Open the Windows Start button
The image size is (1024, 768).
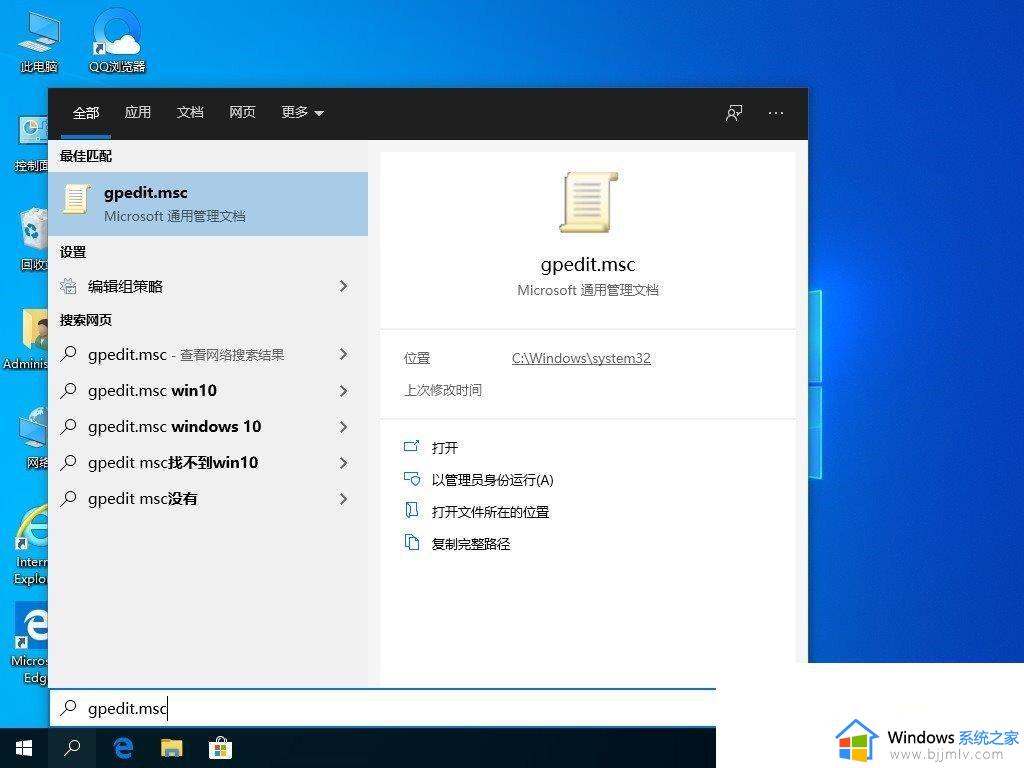[24, 748]
